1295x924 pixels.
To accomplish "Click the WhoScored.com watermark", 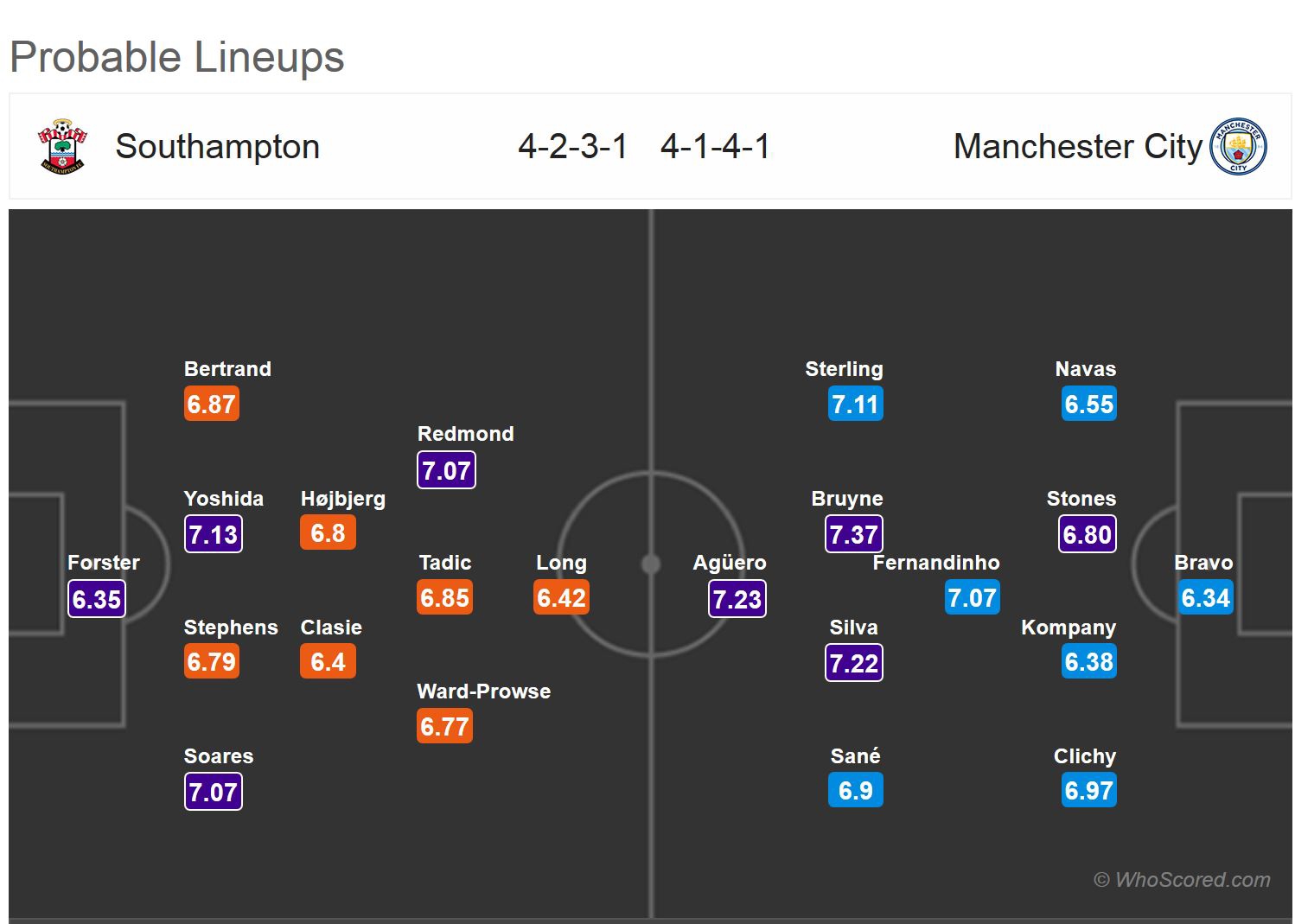I will (x=1182, y=879).
